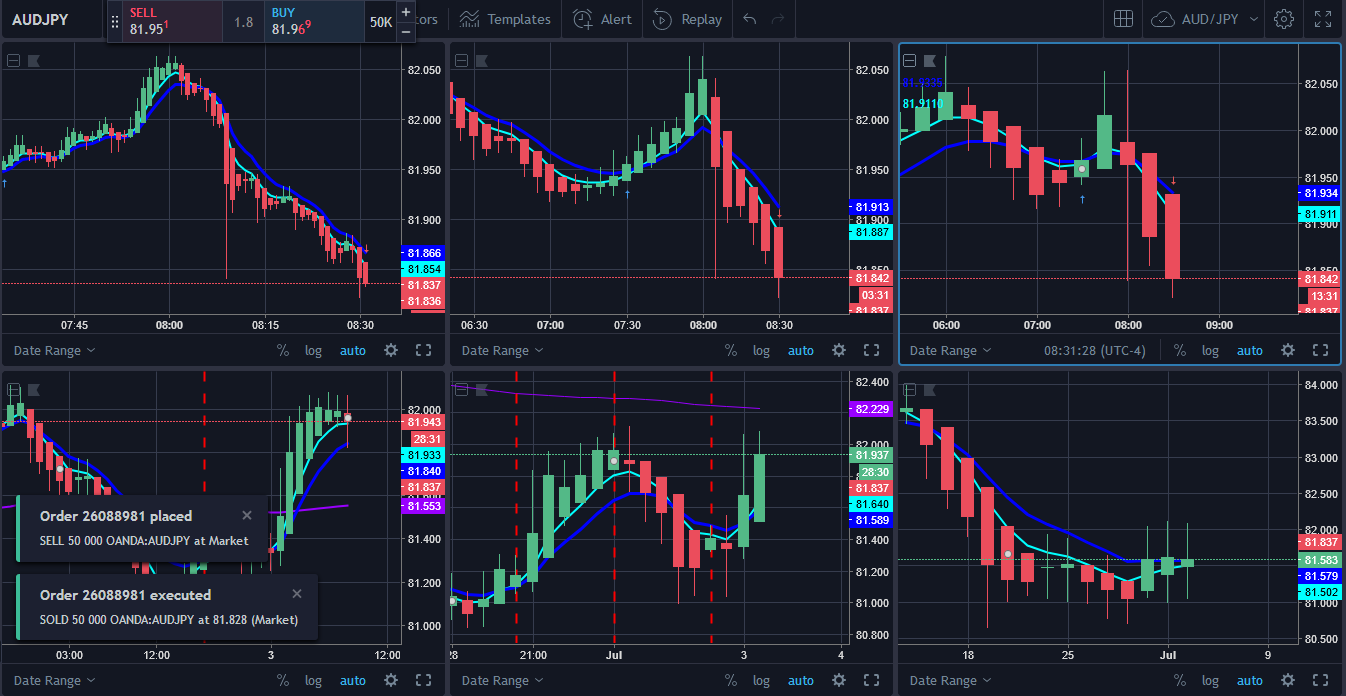Open chart settings gear in top toolbar
The width and height of the screenshot is (1346, 696).
click(1284, 19)
